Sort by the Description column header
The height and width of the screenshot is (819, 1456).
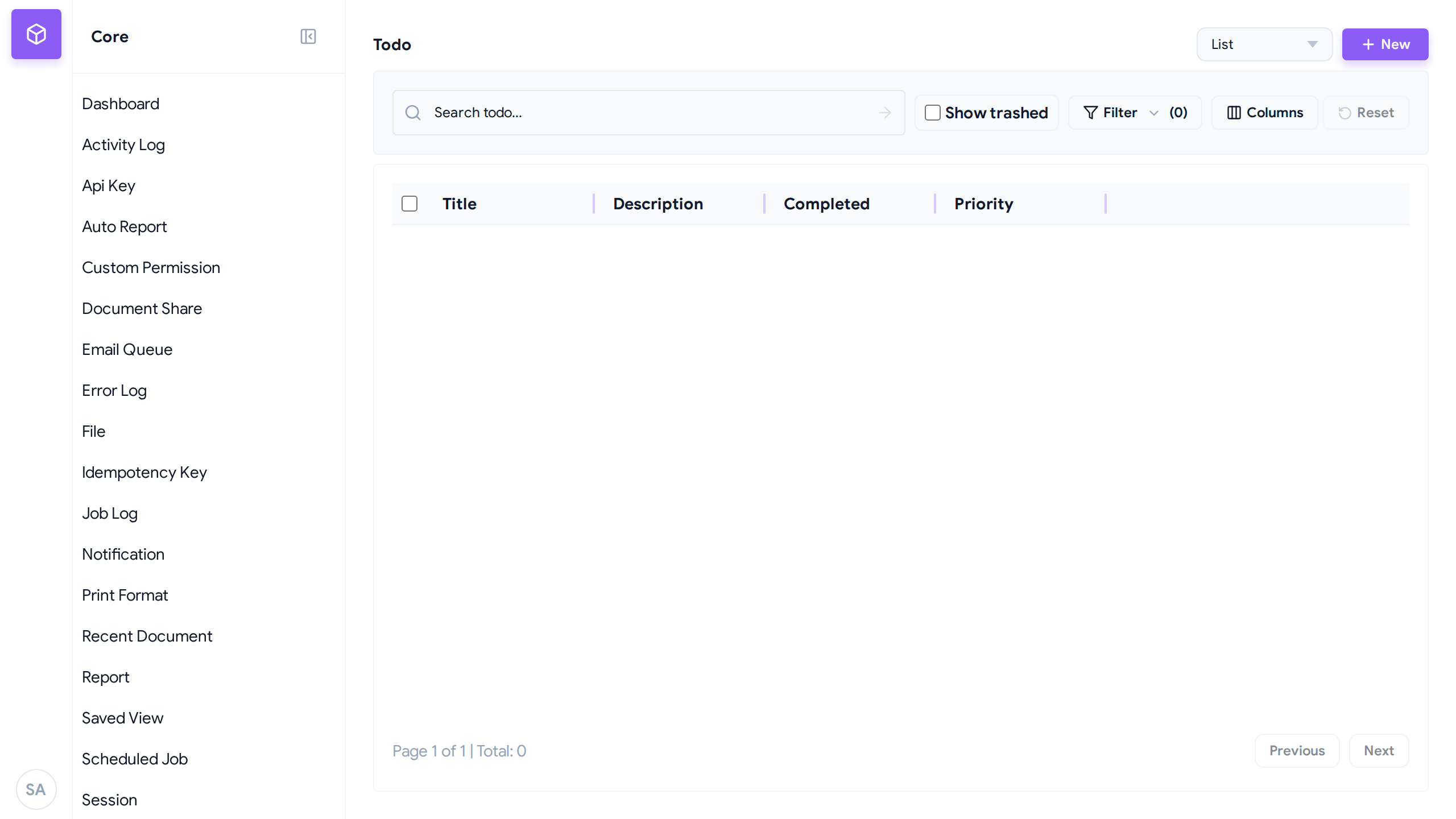[x=658, y=204]
